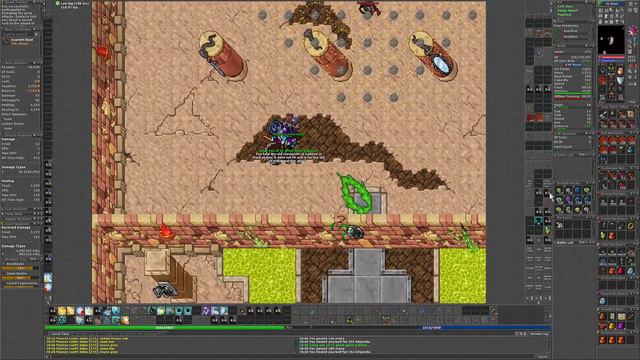Click the green health bar

point(164,328)
